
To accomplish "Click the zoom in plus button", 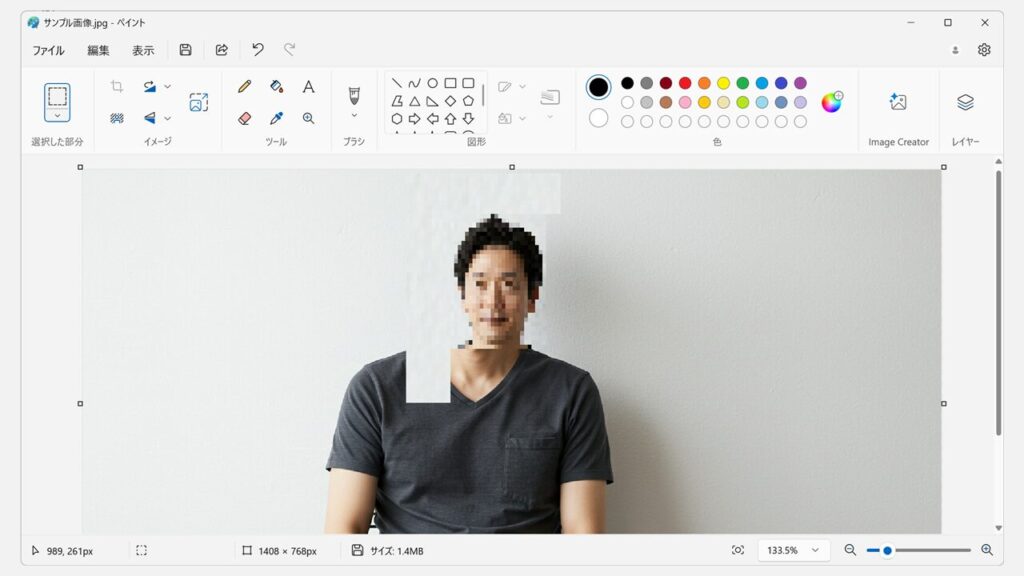I will click(987, 550).
